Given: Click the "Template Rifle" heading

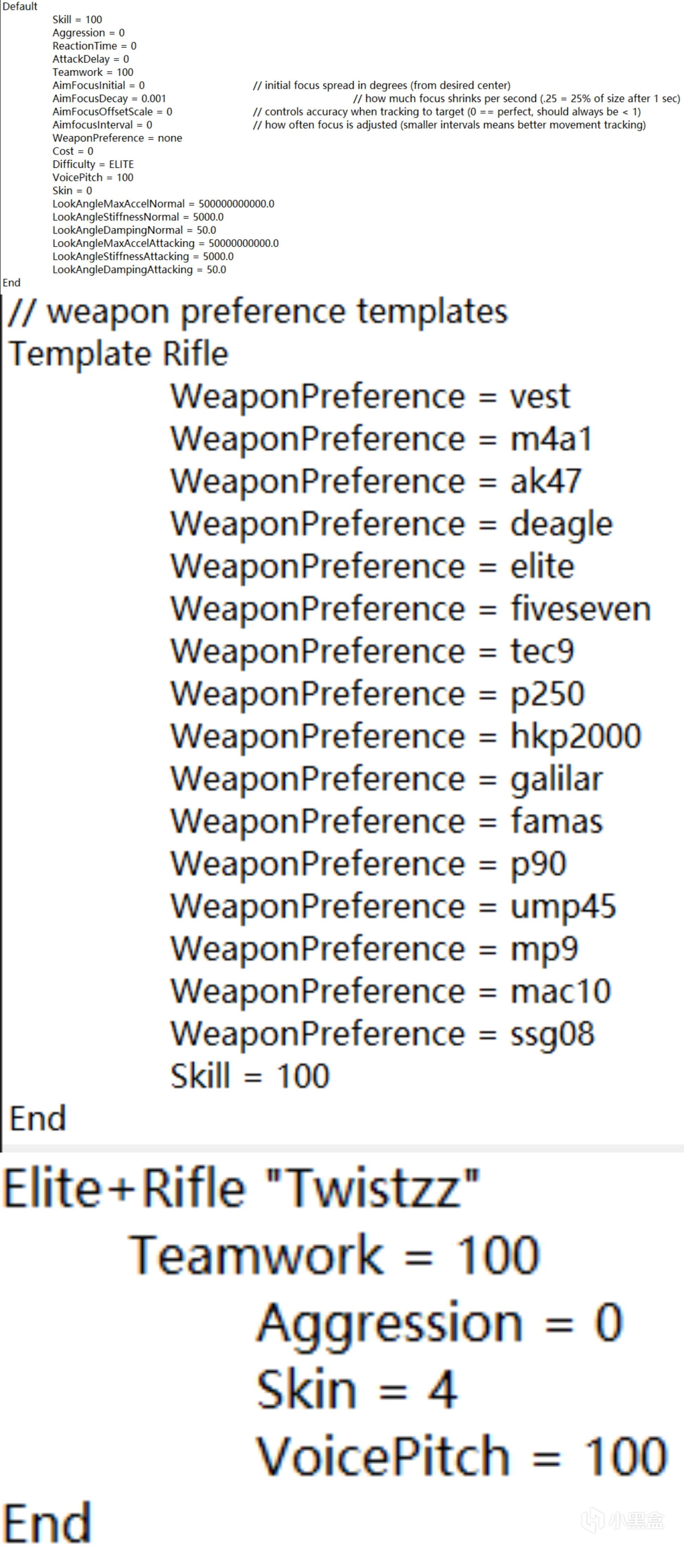Looking at the screenshot, I should click(119, 354).
